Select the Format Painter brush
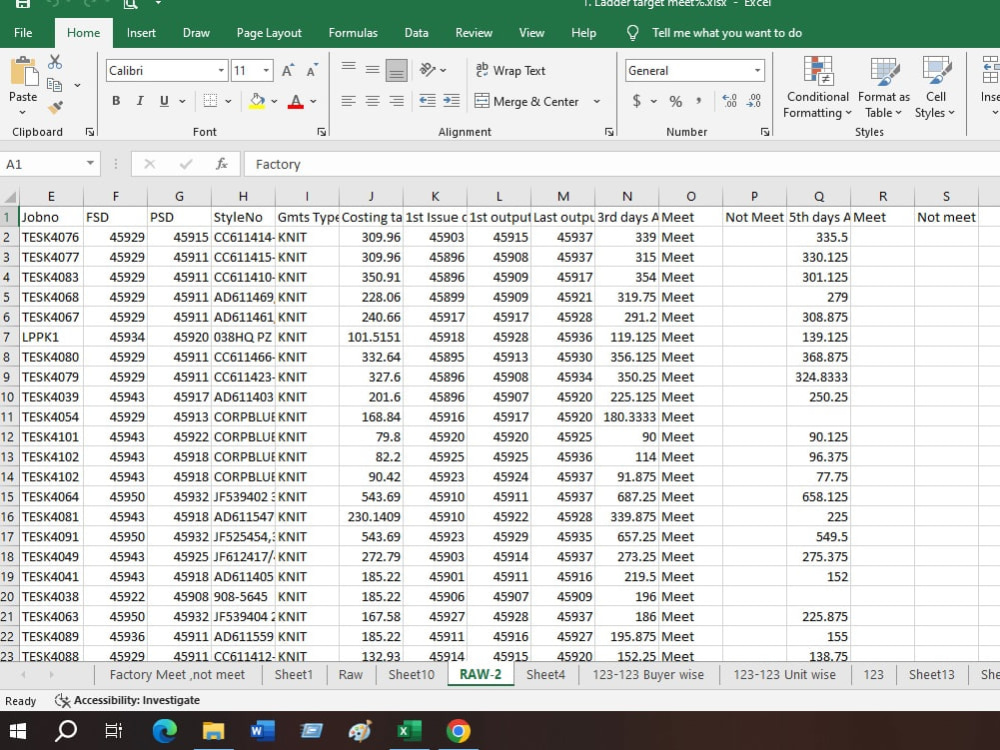Image resolution: width=1000 pixels, height=750 pixels. click(x=55, y=107)
